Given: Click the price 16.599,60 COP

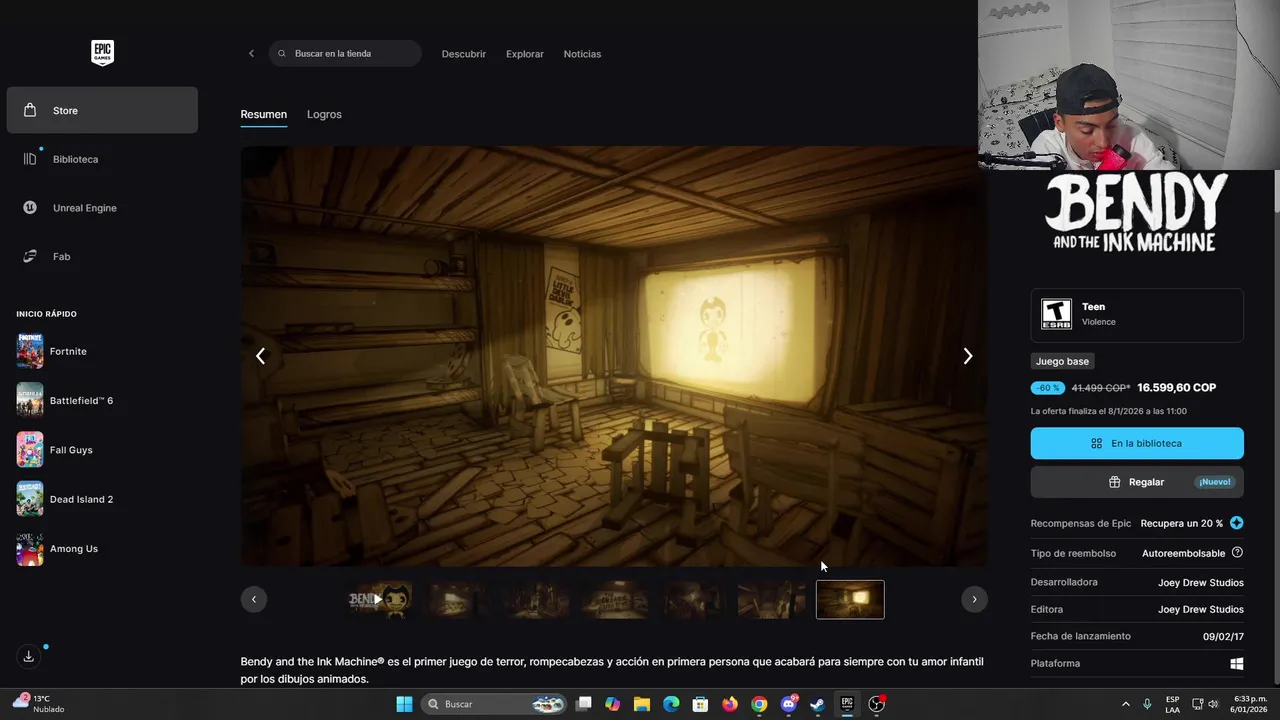Looking at the screenshot, I should pyautogui.click(x=1176, y=388).
